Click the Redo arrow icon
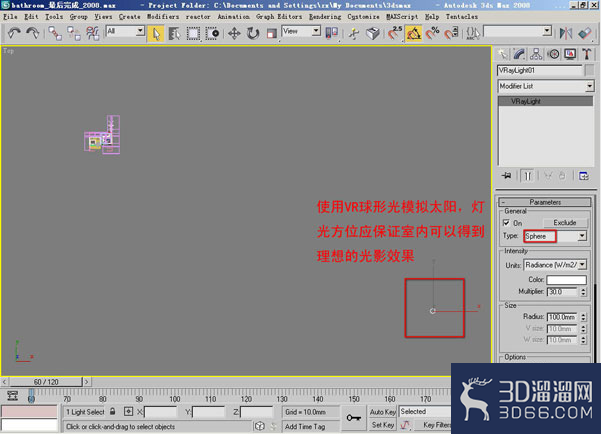This screenshot has height=434, width=601. (32, 33)
